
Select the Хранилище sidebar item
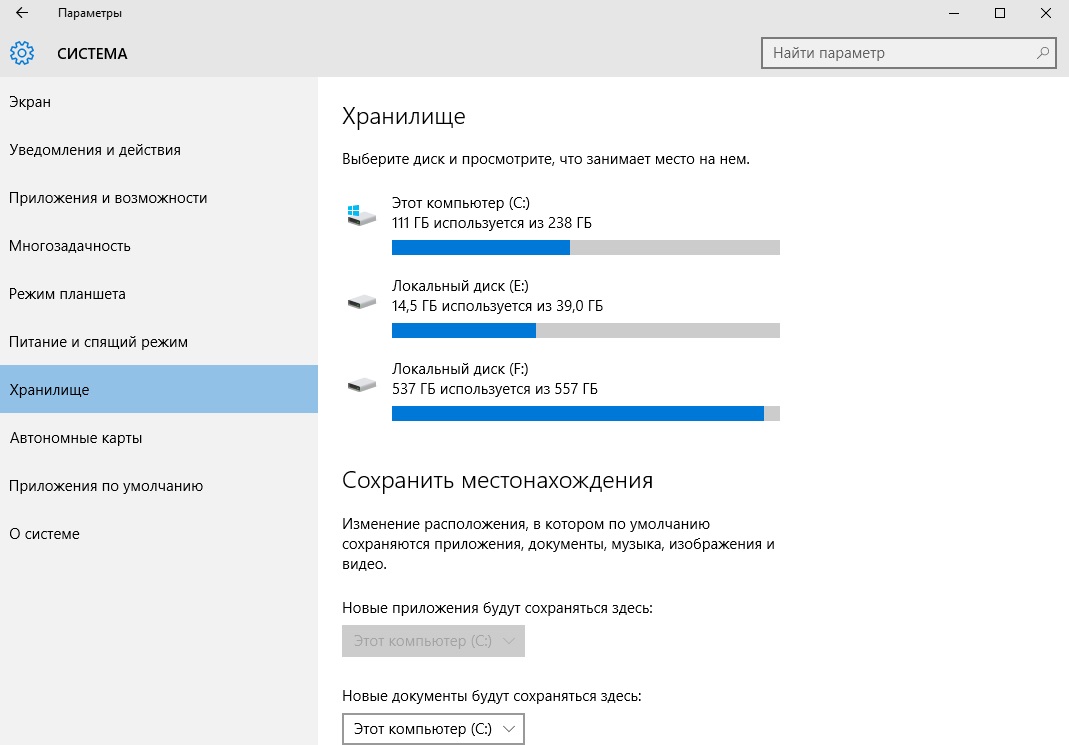click(x=159, y=389)
